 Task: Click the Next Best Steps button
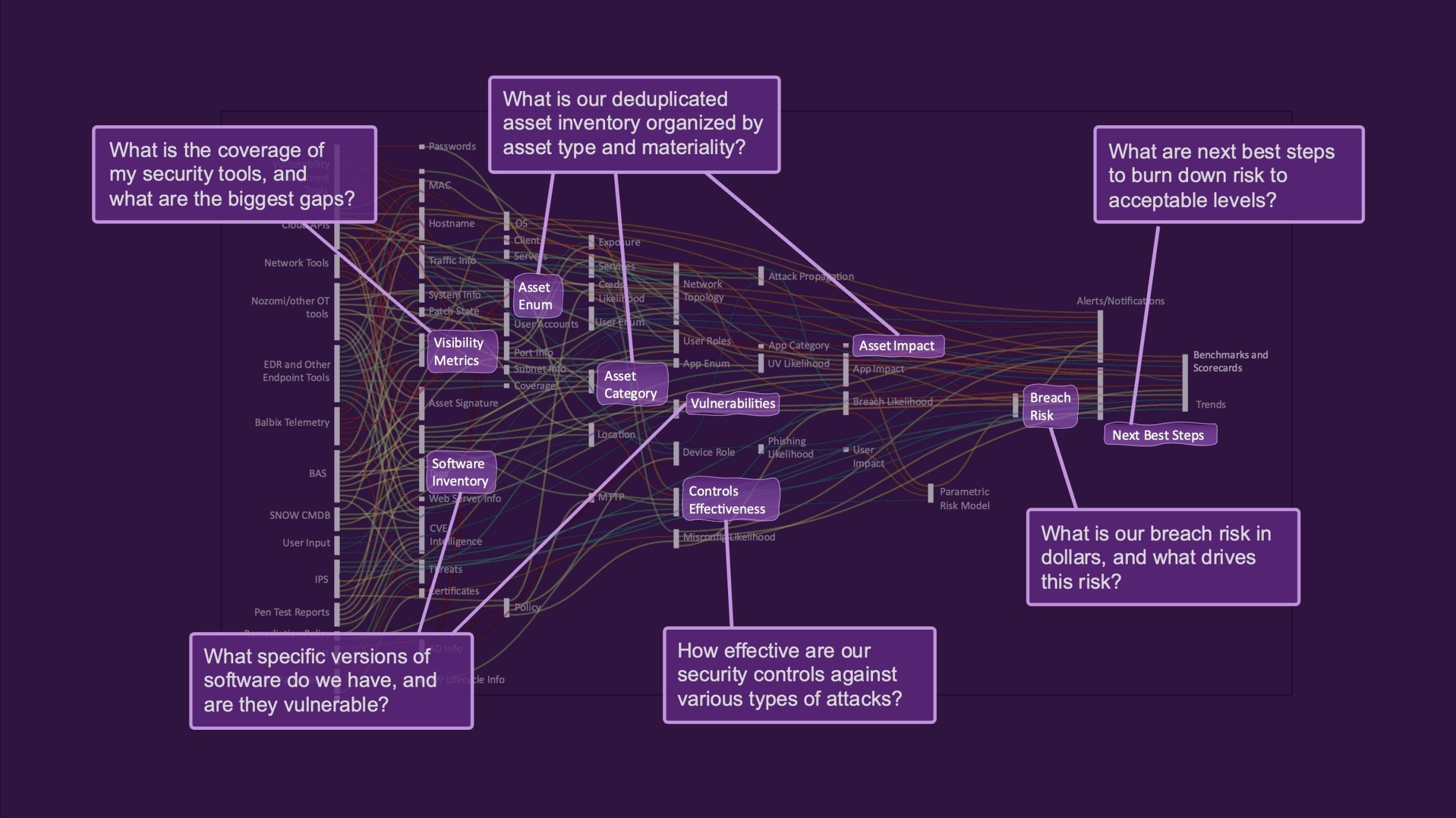(x=1160, y=434)
